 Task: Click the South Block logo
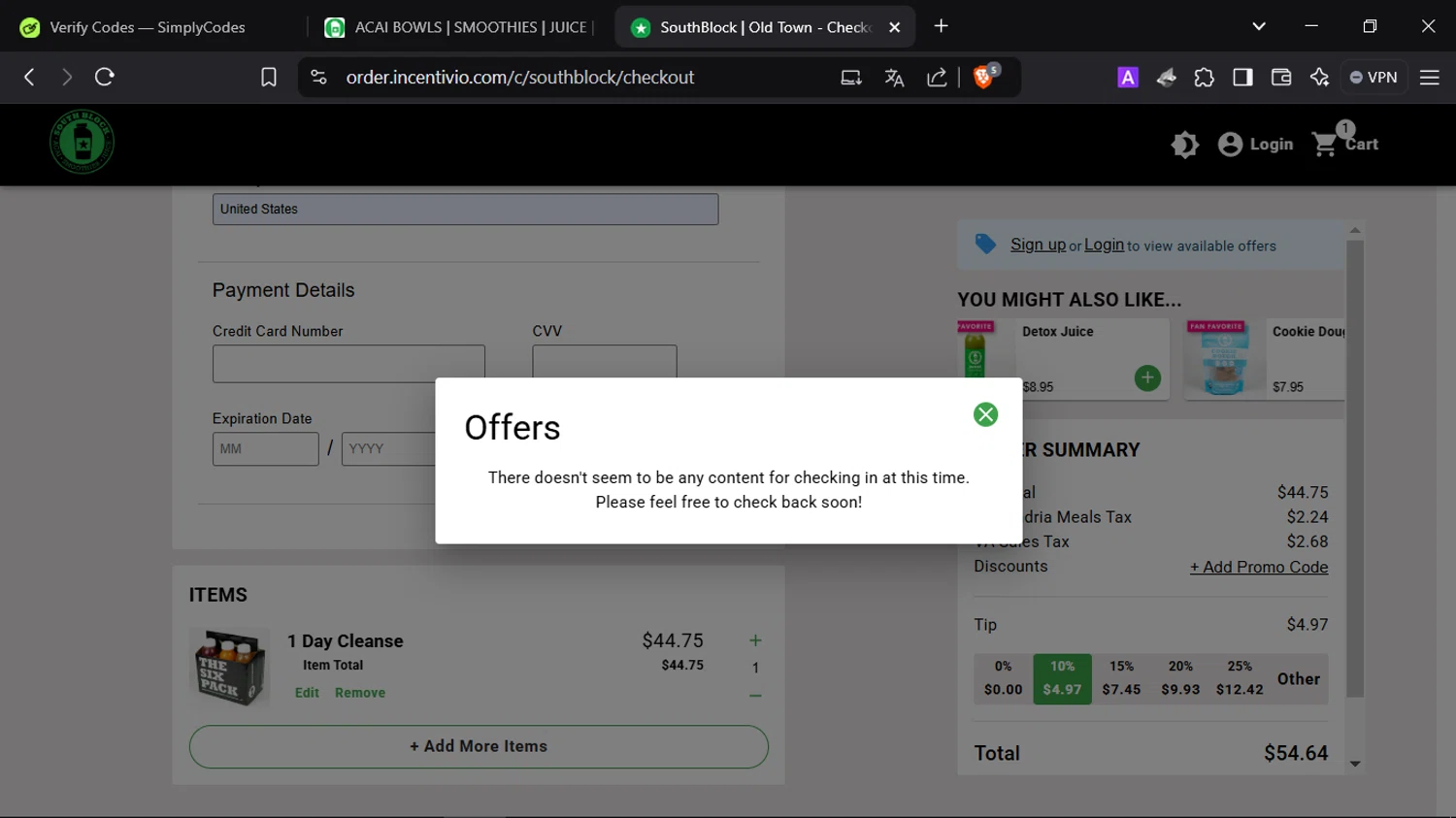(x=82, y=142)
